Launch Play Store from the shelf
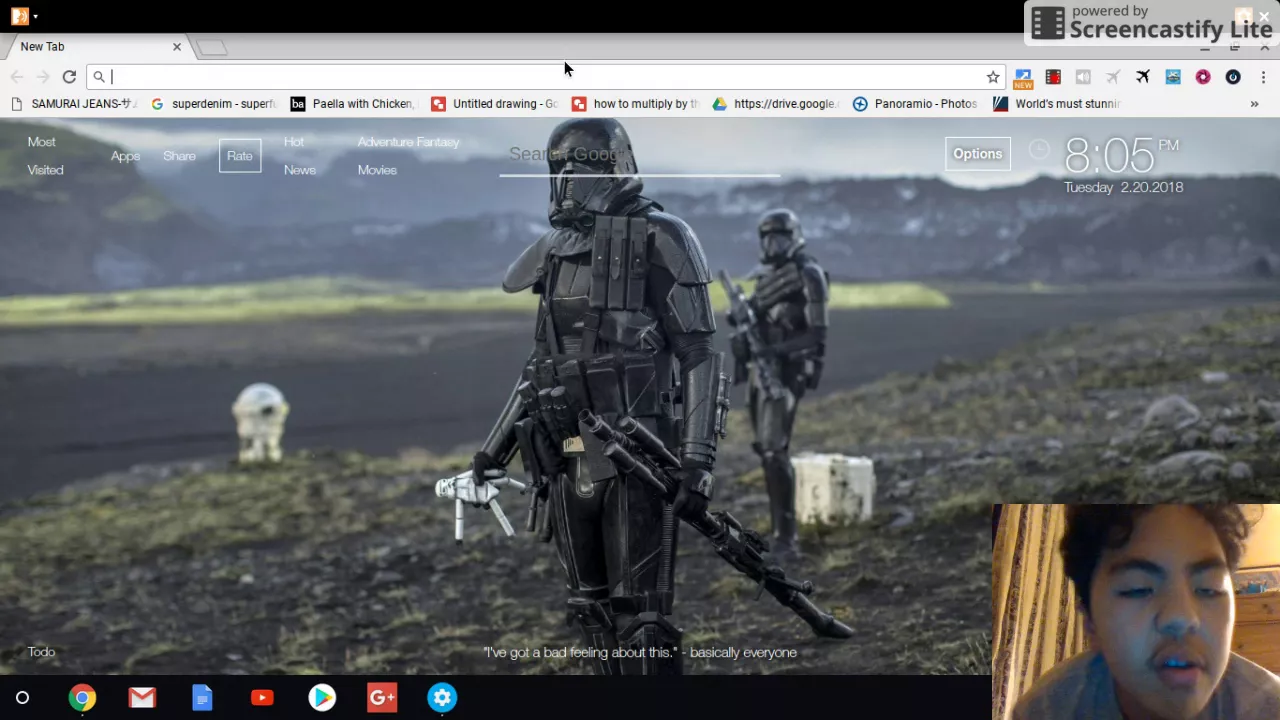The height and width of the screenshot is (720, 1280). [x=322, y=698]
